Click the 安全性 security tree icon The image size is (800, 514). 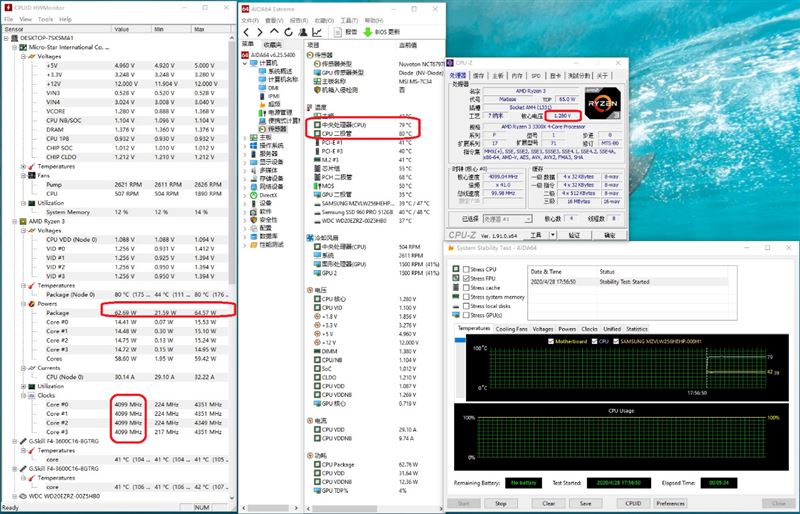(x=254, y=219)
